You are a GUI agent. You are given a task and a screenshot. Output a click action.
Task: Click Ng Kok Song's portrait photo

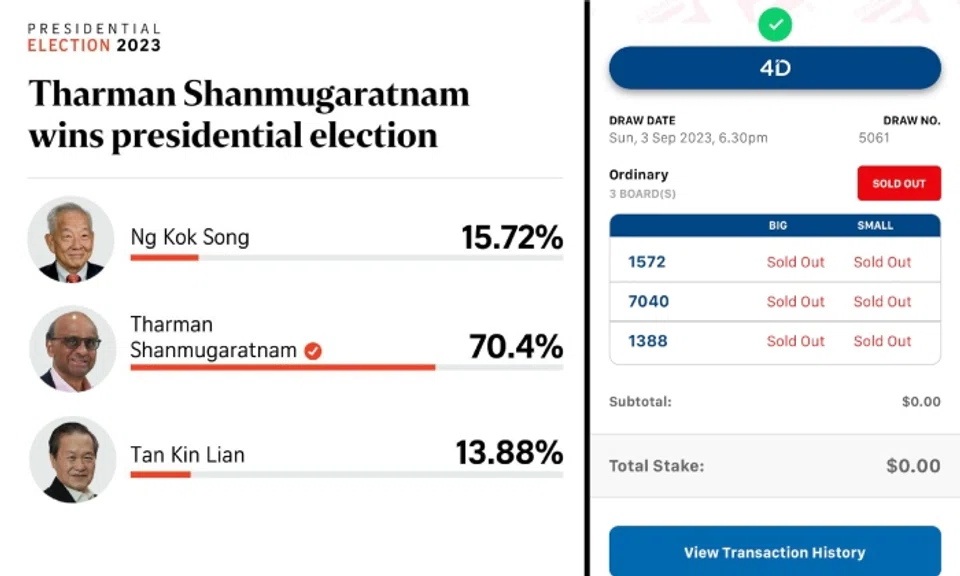(71, 240)
